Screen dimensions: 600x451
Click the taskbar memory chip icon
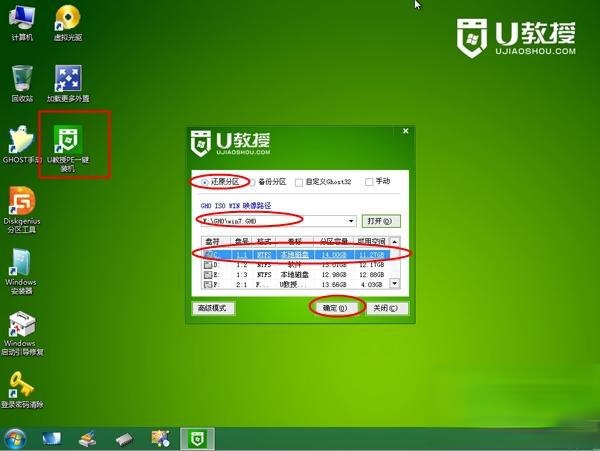pyautogui.click(x=124, y=439)
